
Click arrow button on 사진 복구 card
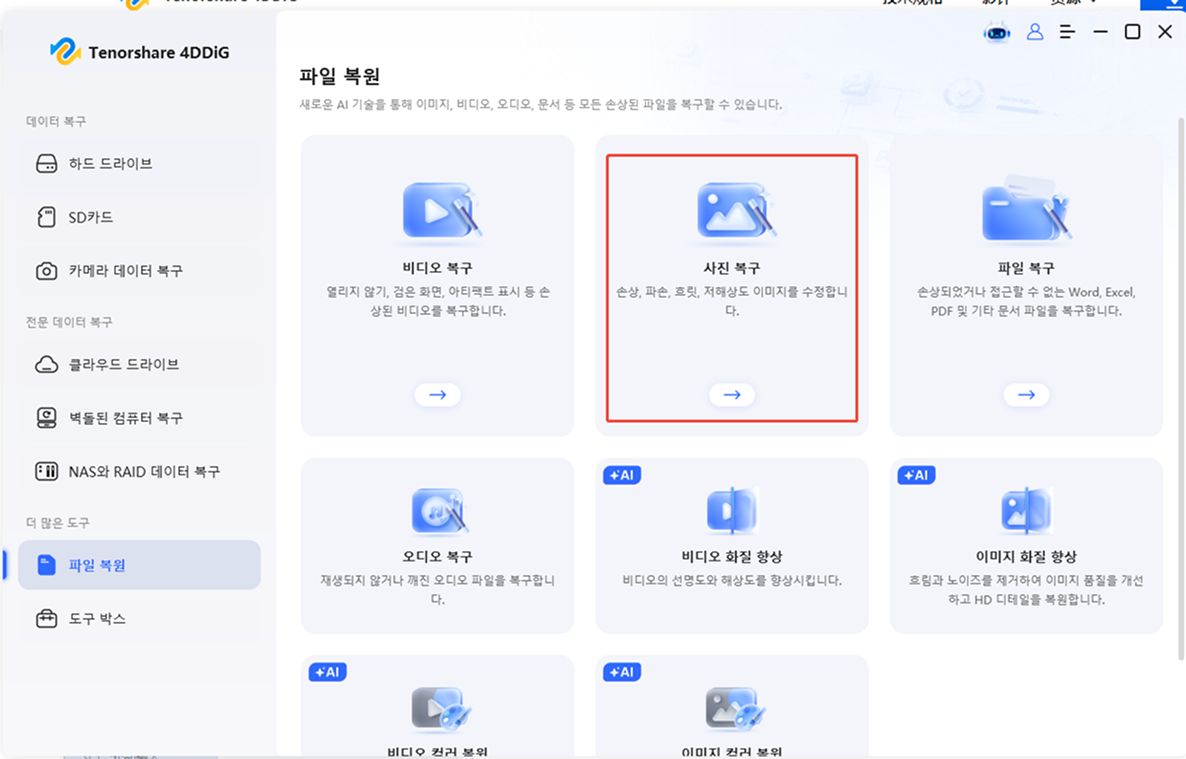pos(731,394)
